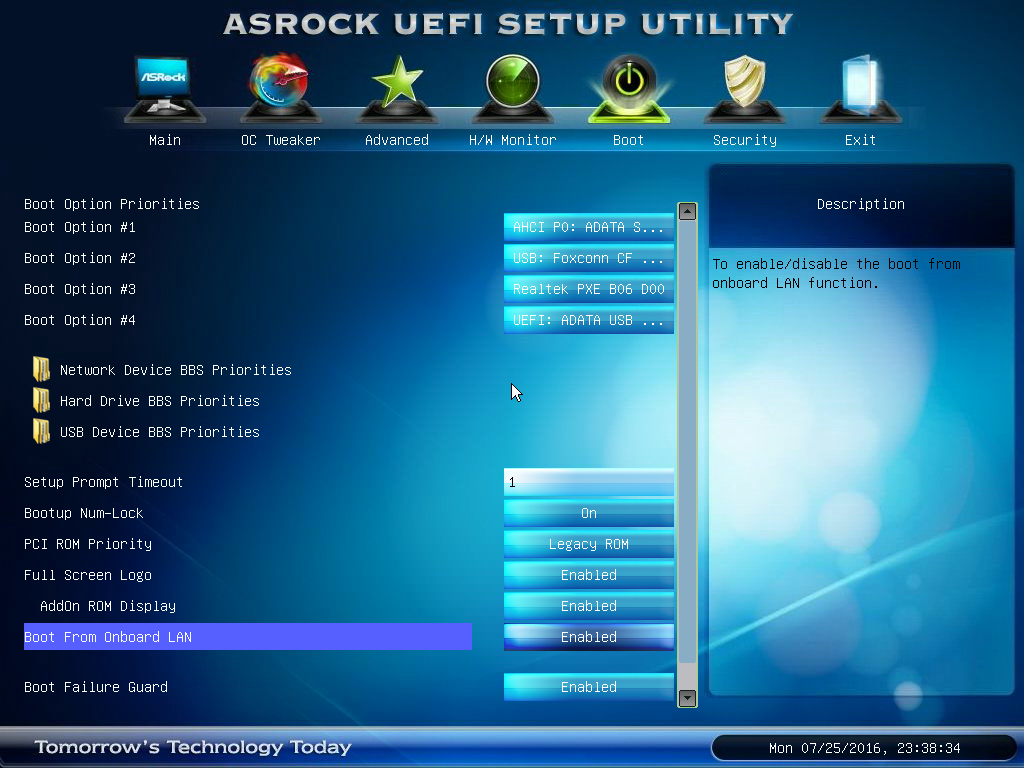Open Network Device BBS Priorities folder icon
1024x768 pixels.
41,369
